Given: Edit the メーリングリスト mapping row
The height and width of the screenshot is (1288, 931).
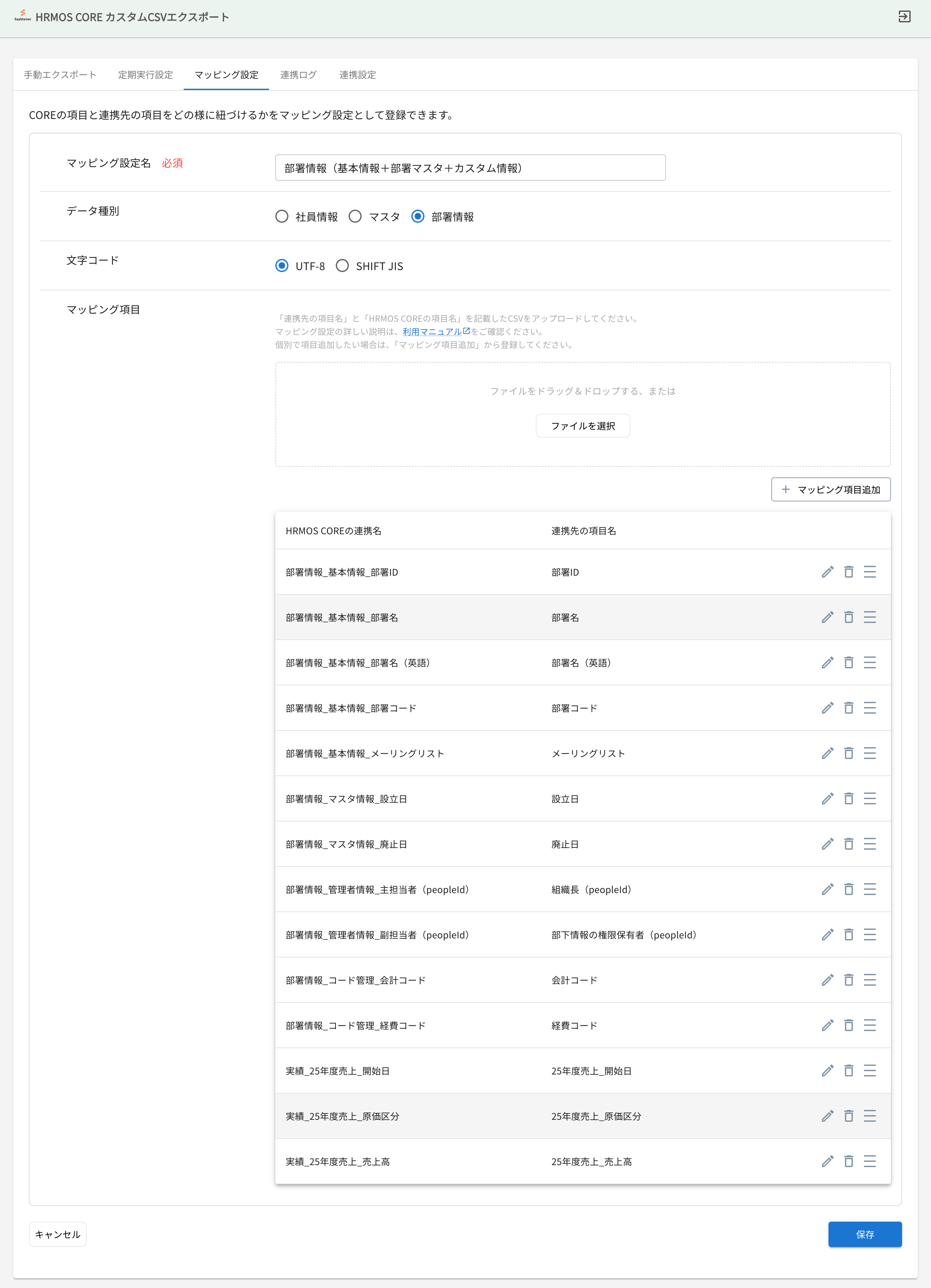Looking at the screenshot, I should (x=827, y=754).
